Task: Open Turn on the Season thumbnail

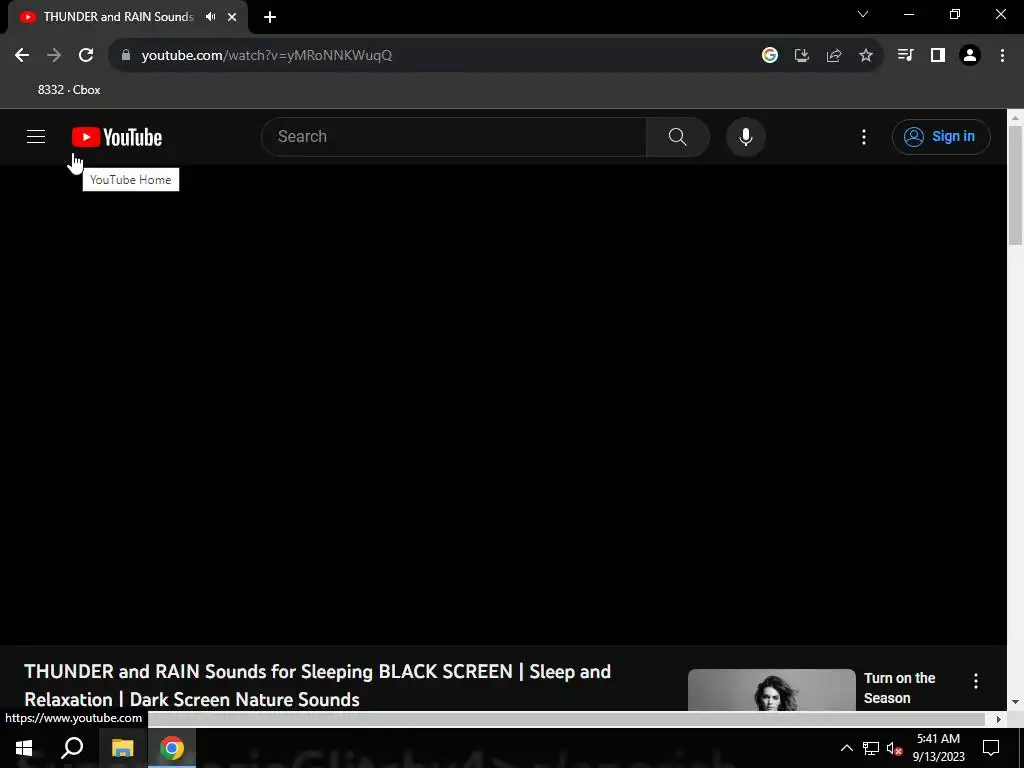Action: pyautogui.click(x=771, y=690)
